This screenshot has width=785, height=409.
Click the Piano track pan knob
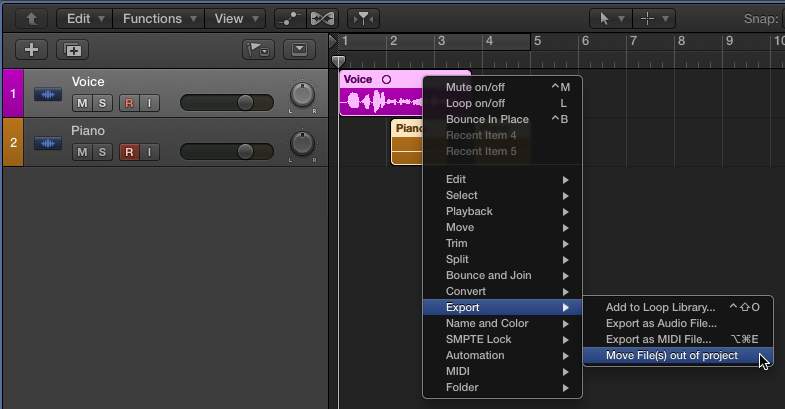[302, 144]
